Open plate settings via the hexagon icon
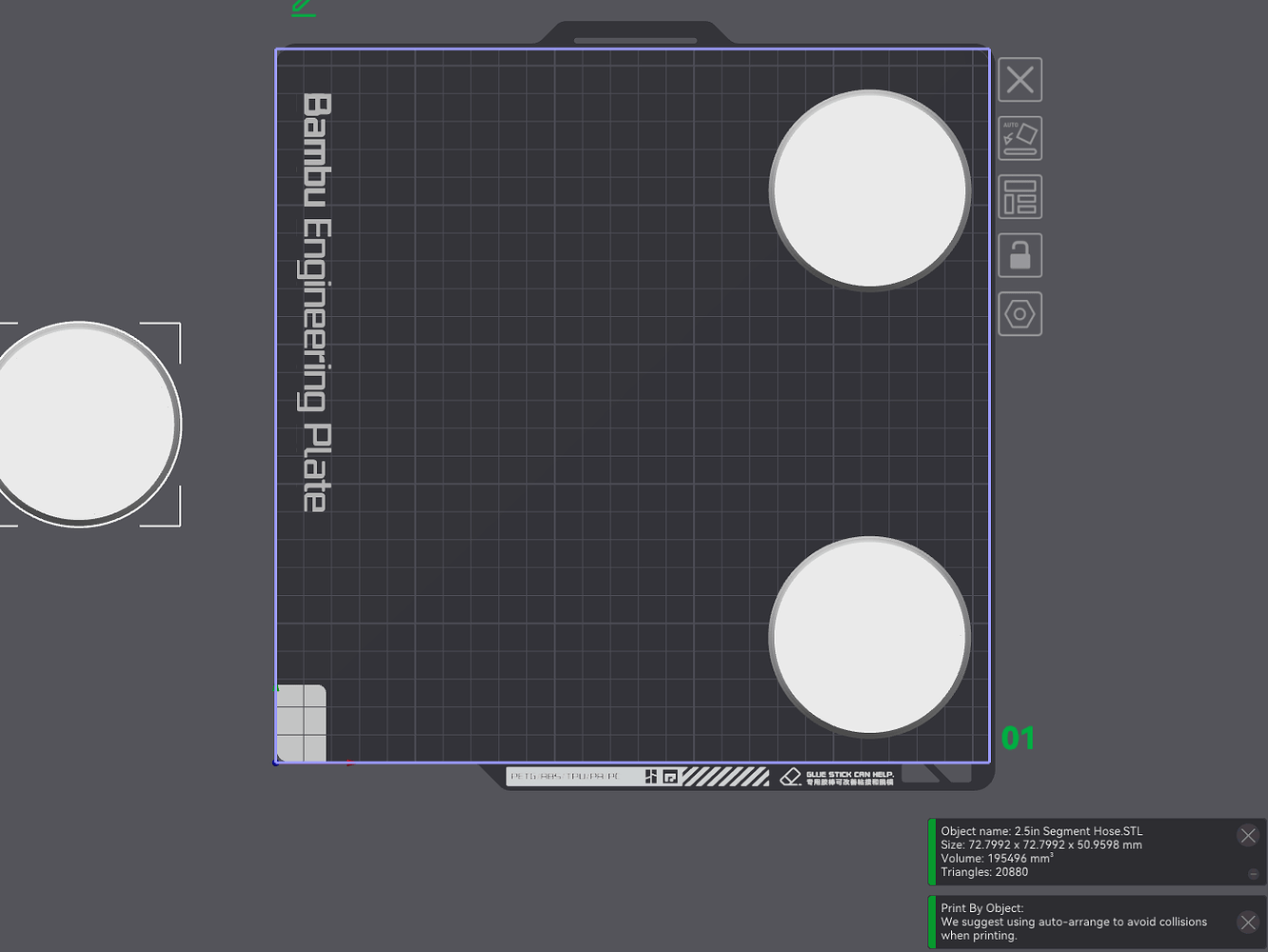1268x952 pixels. coord(1020,313)
